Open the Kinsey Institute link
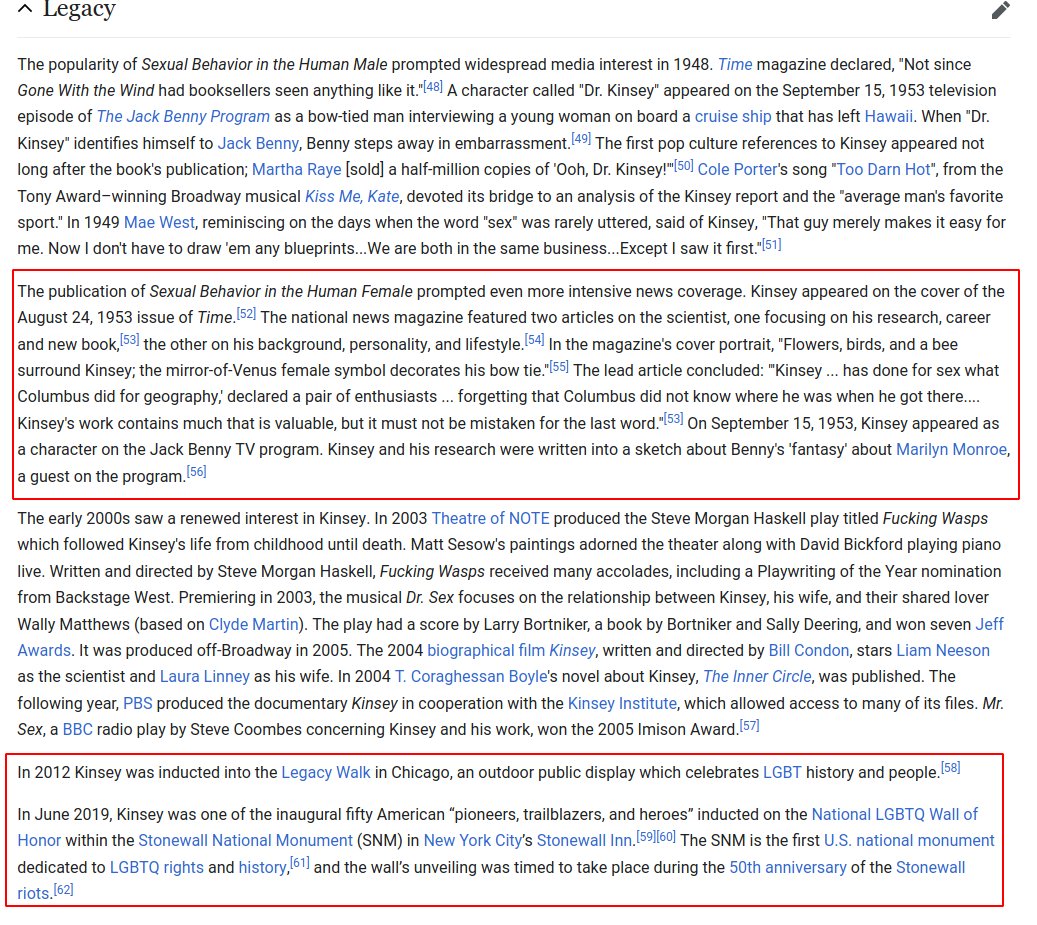 (622, 704)
